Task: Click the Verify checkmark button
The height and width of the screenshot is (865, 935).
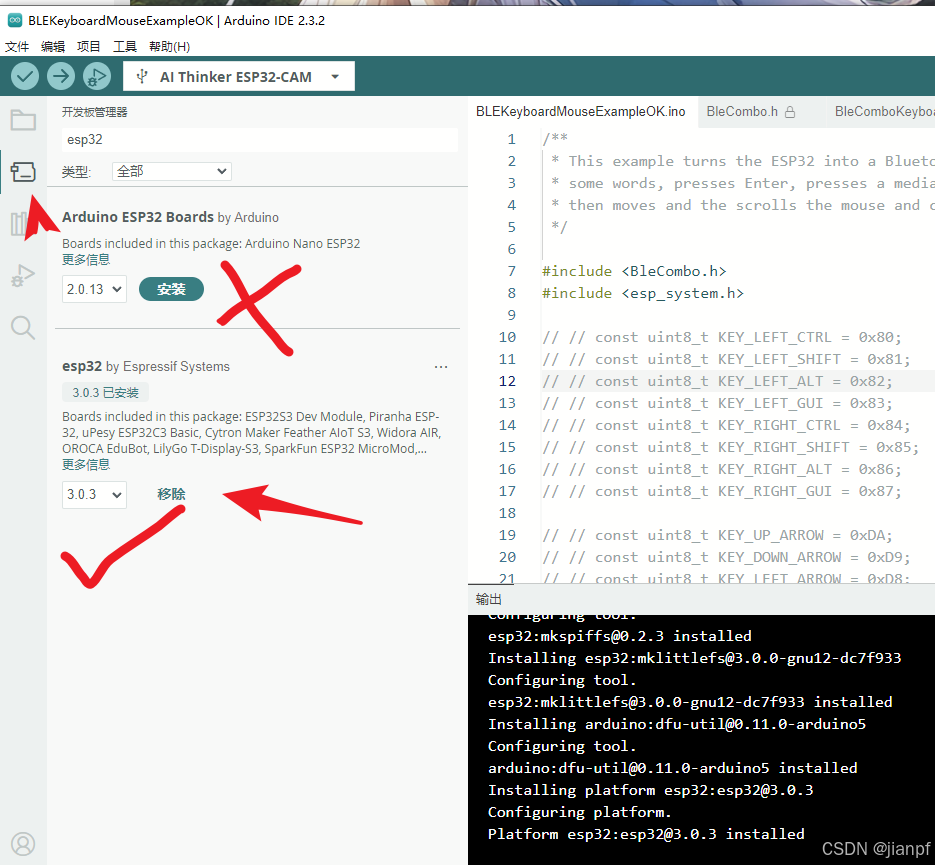Action: point(25,76)
